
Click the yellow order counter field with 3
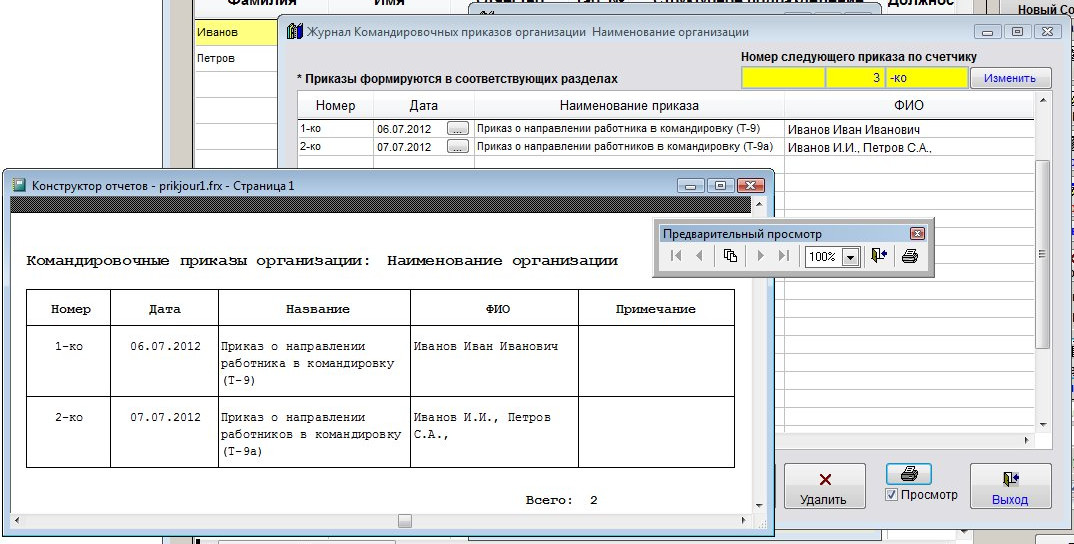pos(854,78)
